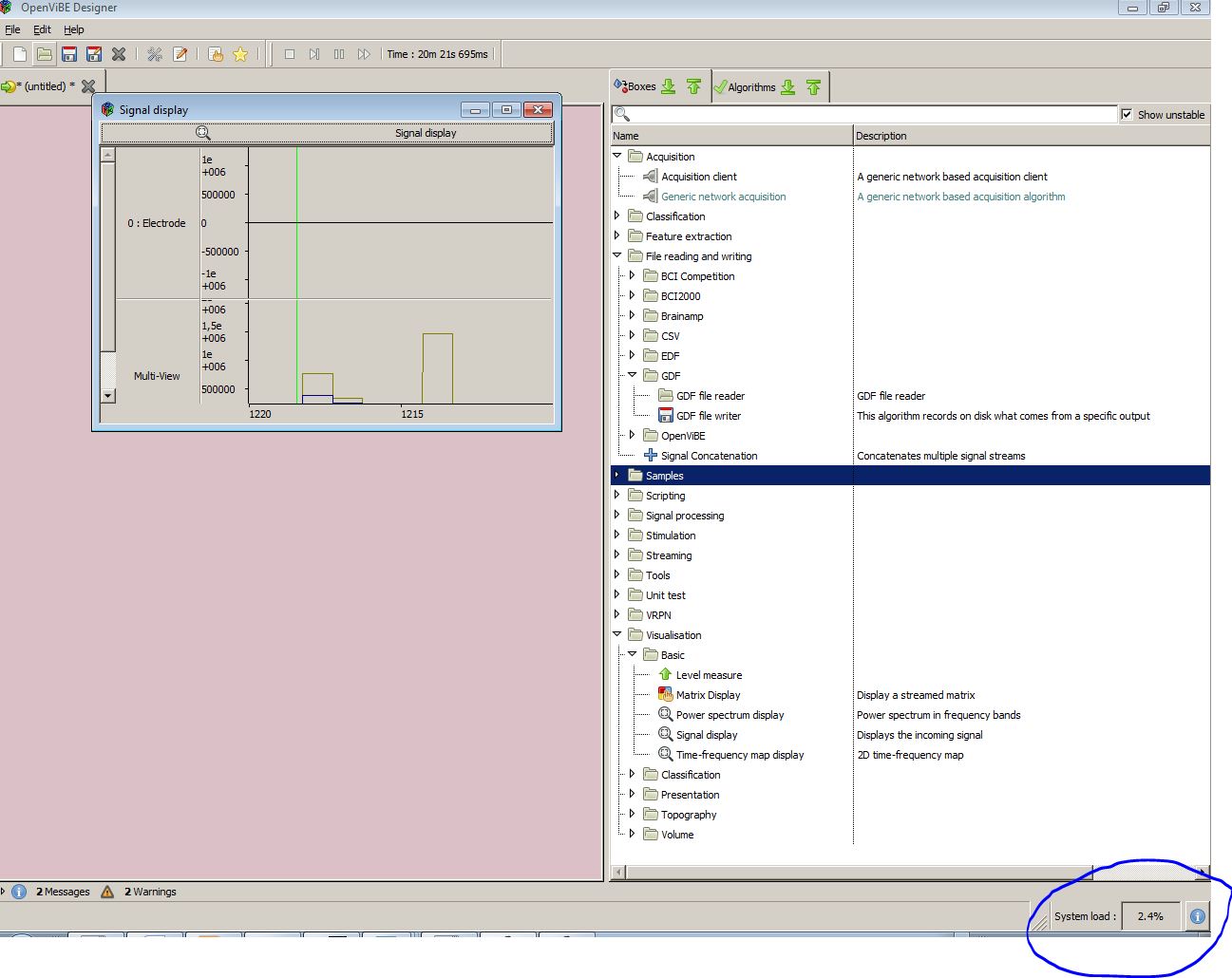Select the Signal Concatenation box
The width and height of the screenshot is (1232, 978).
coord(709,456)
